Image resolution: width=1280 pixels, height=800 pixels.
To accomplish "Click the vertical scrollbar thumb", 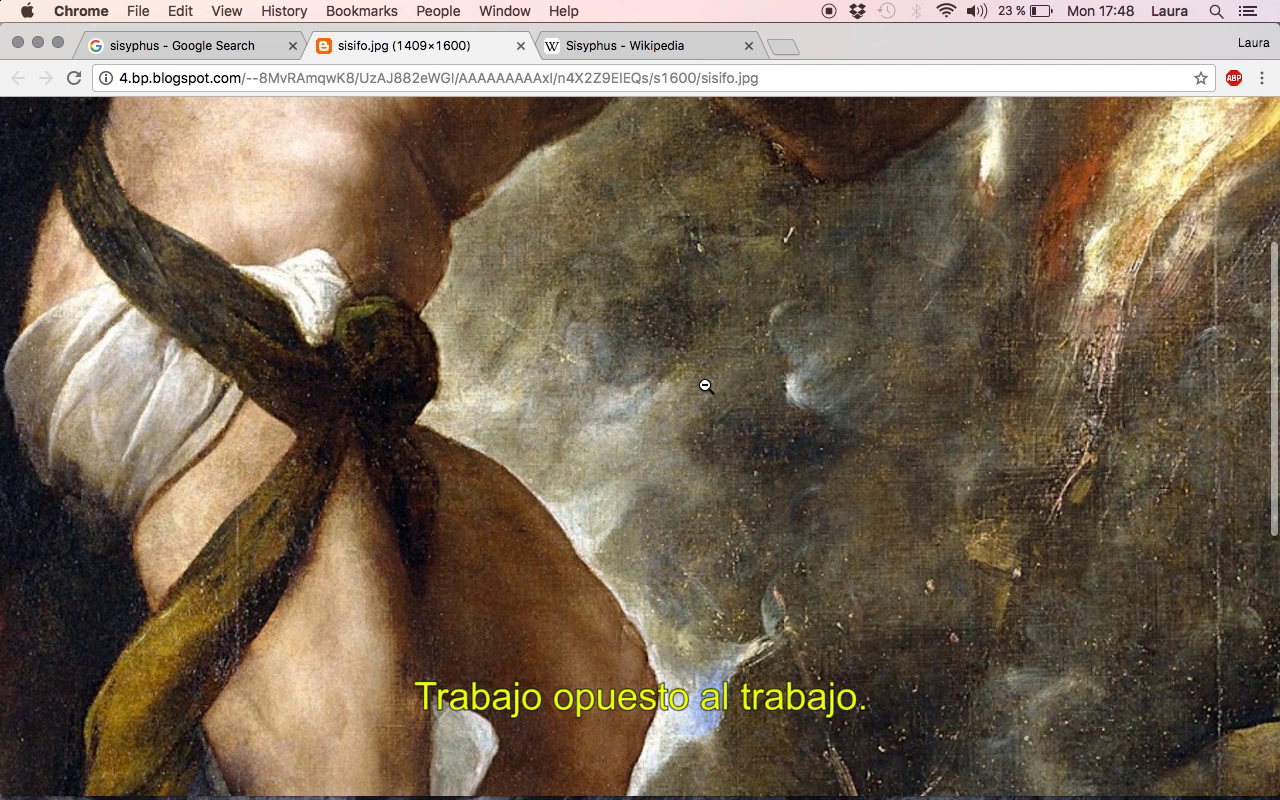I will [1275, 388].
